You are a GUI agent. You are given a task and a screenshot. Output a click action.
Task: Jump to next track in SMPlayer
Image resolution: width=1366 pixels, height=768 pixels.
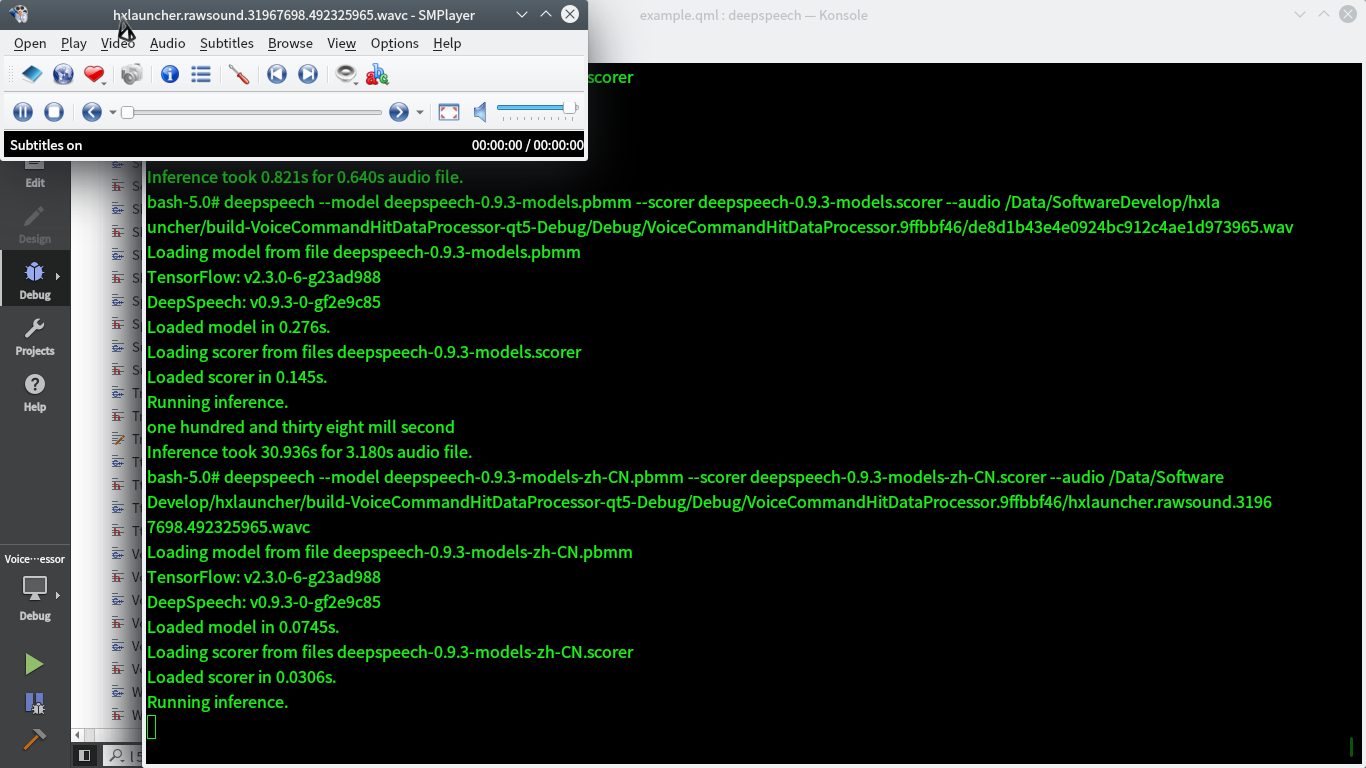click(308, 74)
